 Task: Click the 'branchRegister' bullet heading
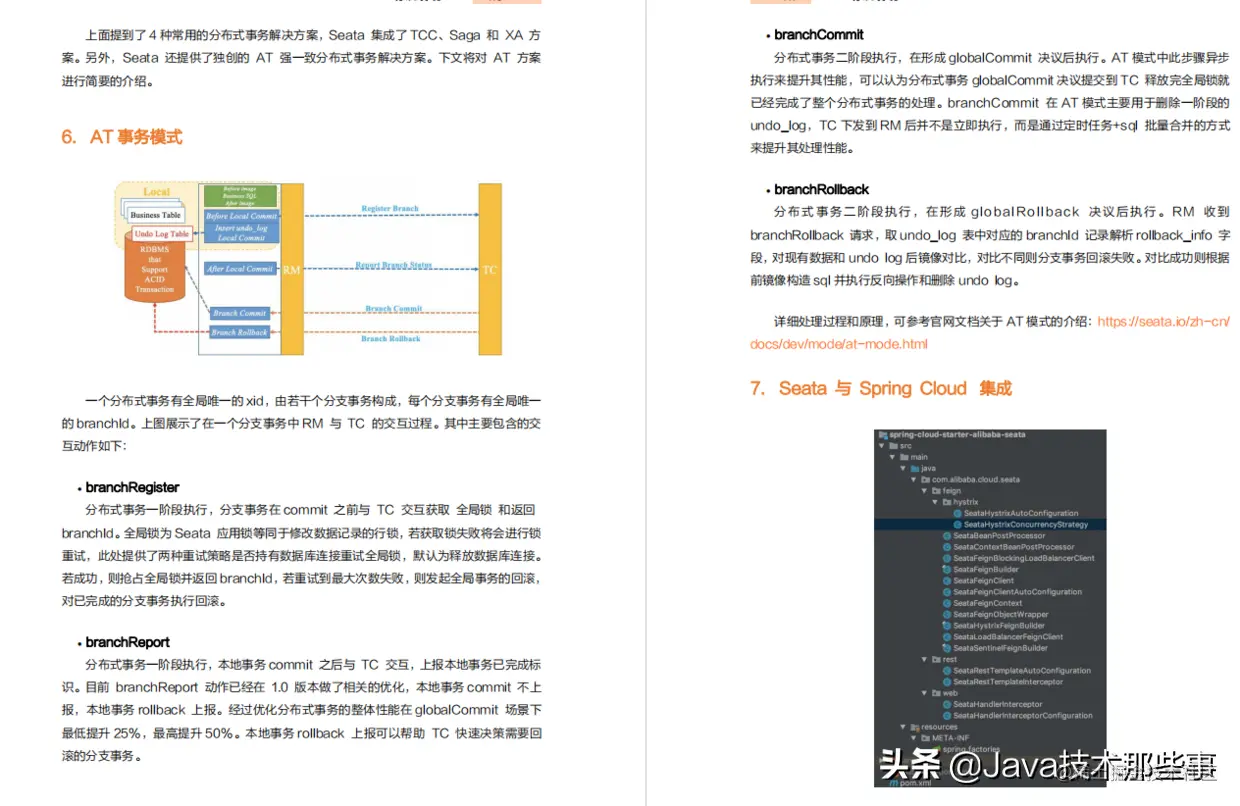point(132,487)
